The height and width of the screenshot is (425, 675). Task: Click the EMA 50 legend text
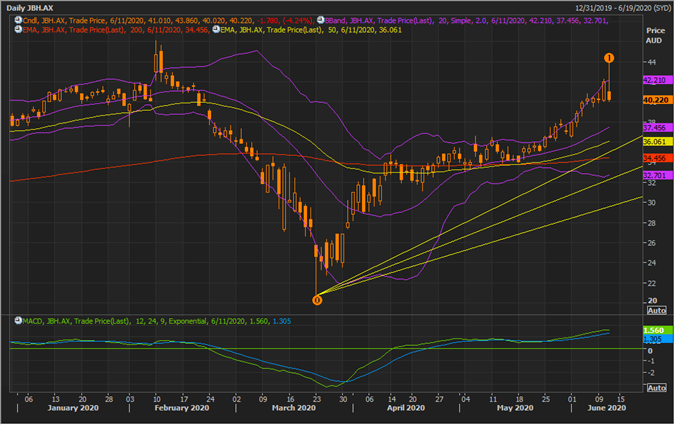click(311, 30)
